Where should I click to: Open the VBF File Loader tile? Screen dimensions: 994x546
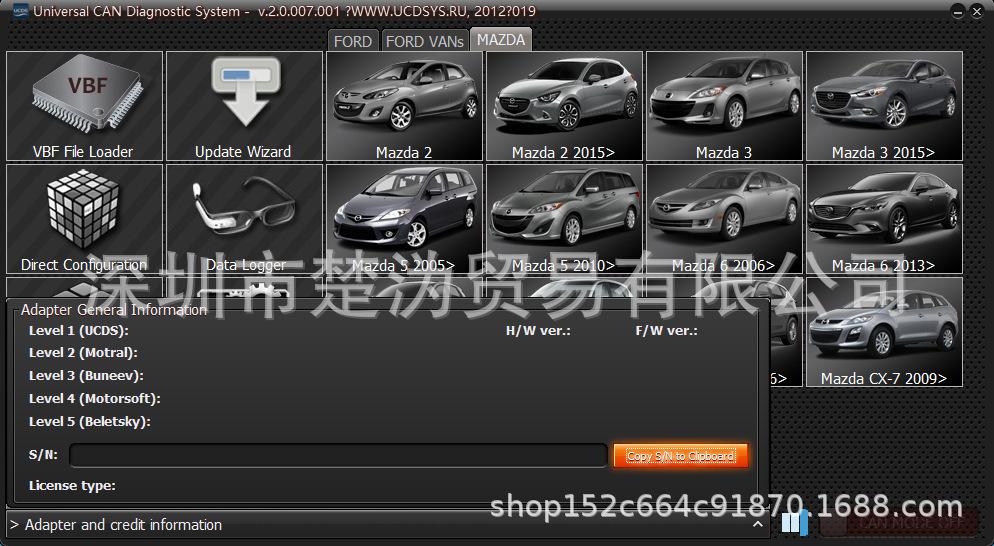84,106
